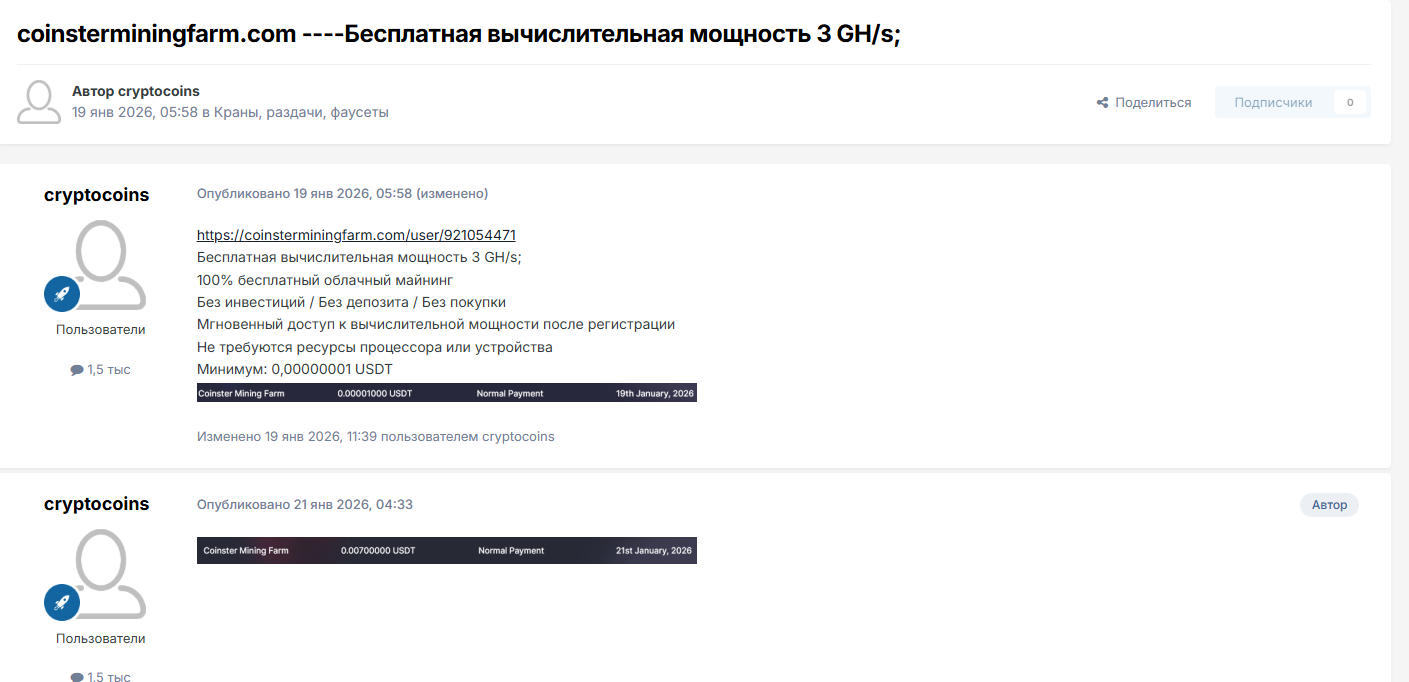Image resolution: width=1409 pixels, height=682 pixels.
Task: Click the rocket badge on first post avatar
Action: point(61,294)
